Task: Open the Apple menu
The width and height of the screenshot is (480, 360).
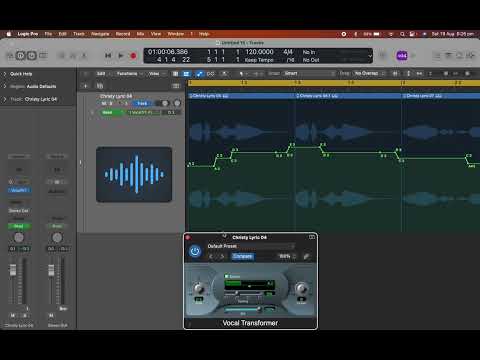Action: [9, 34]
